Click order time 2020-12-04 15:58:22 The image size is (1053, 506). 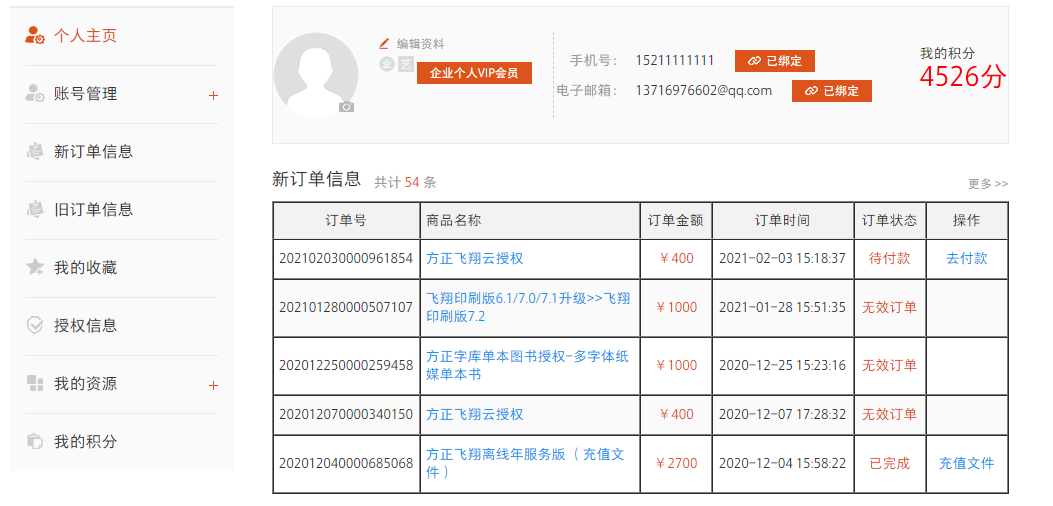782,463
